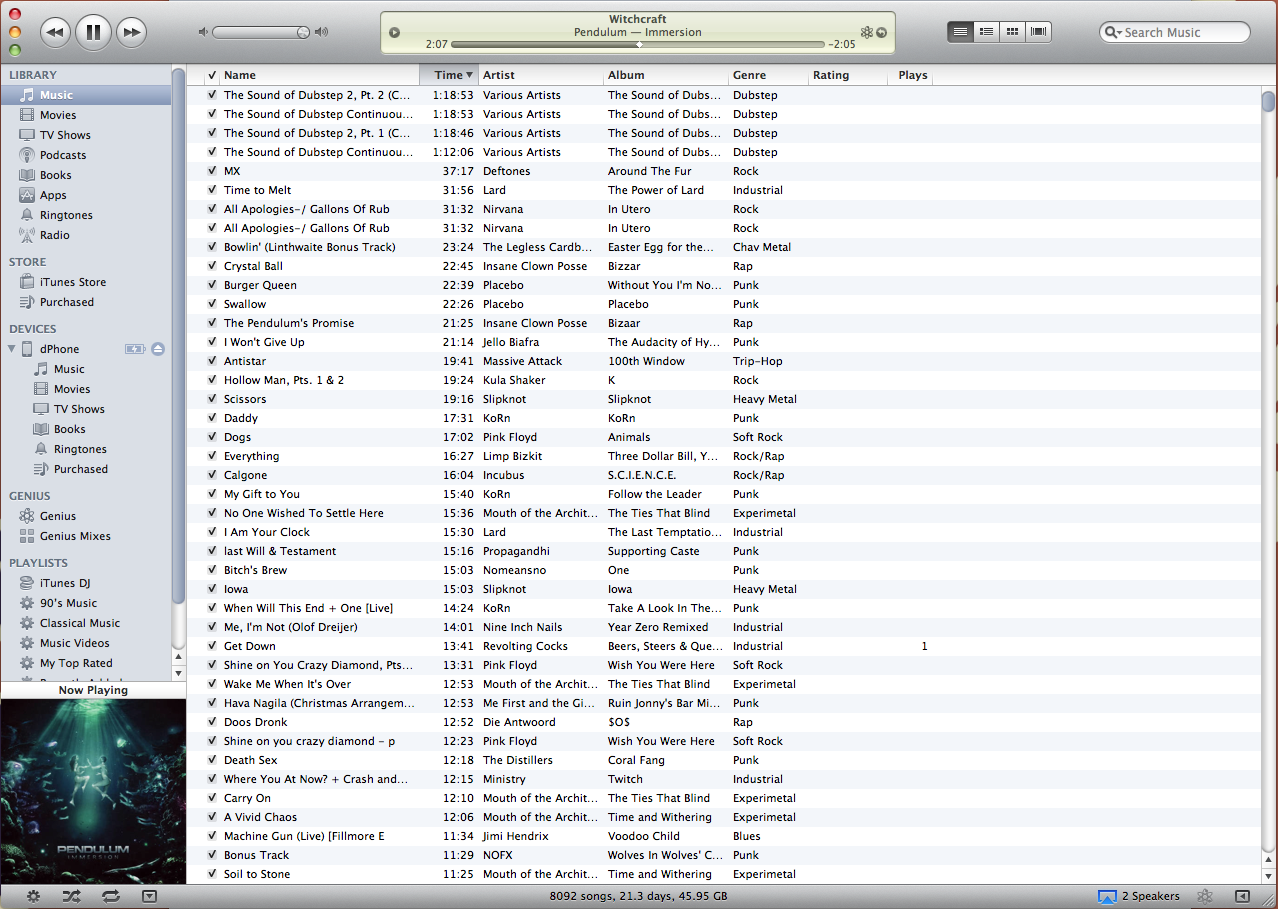
Task: Click the dPhone battery indicator
Action: (x=135, y=349)
